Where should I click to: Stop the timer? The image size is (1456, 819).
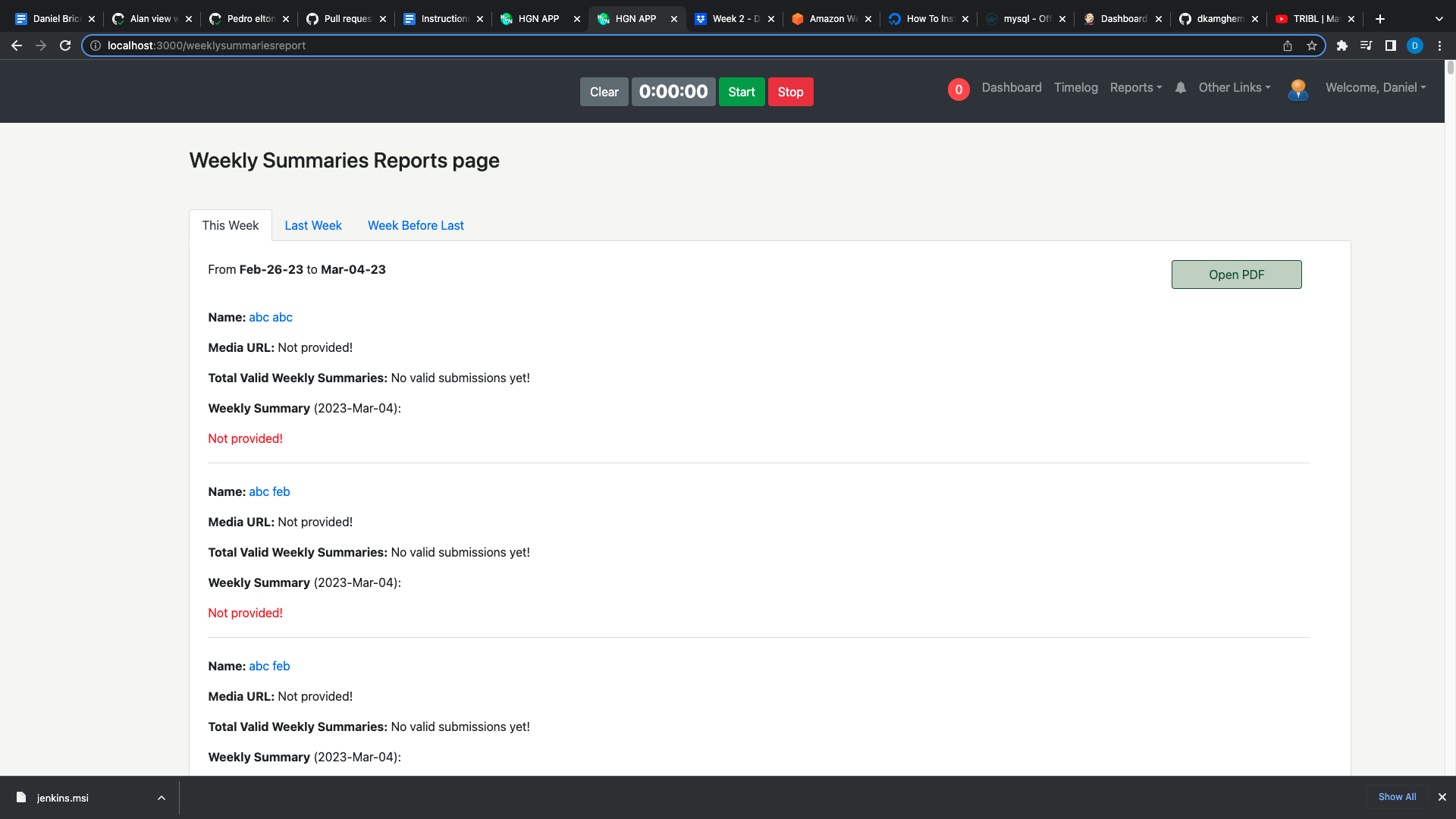(x=791, y=92)
